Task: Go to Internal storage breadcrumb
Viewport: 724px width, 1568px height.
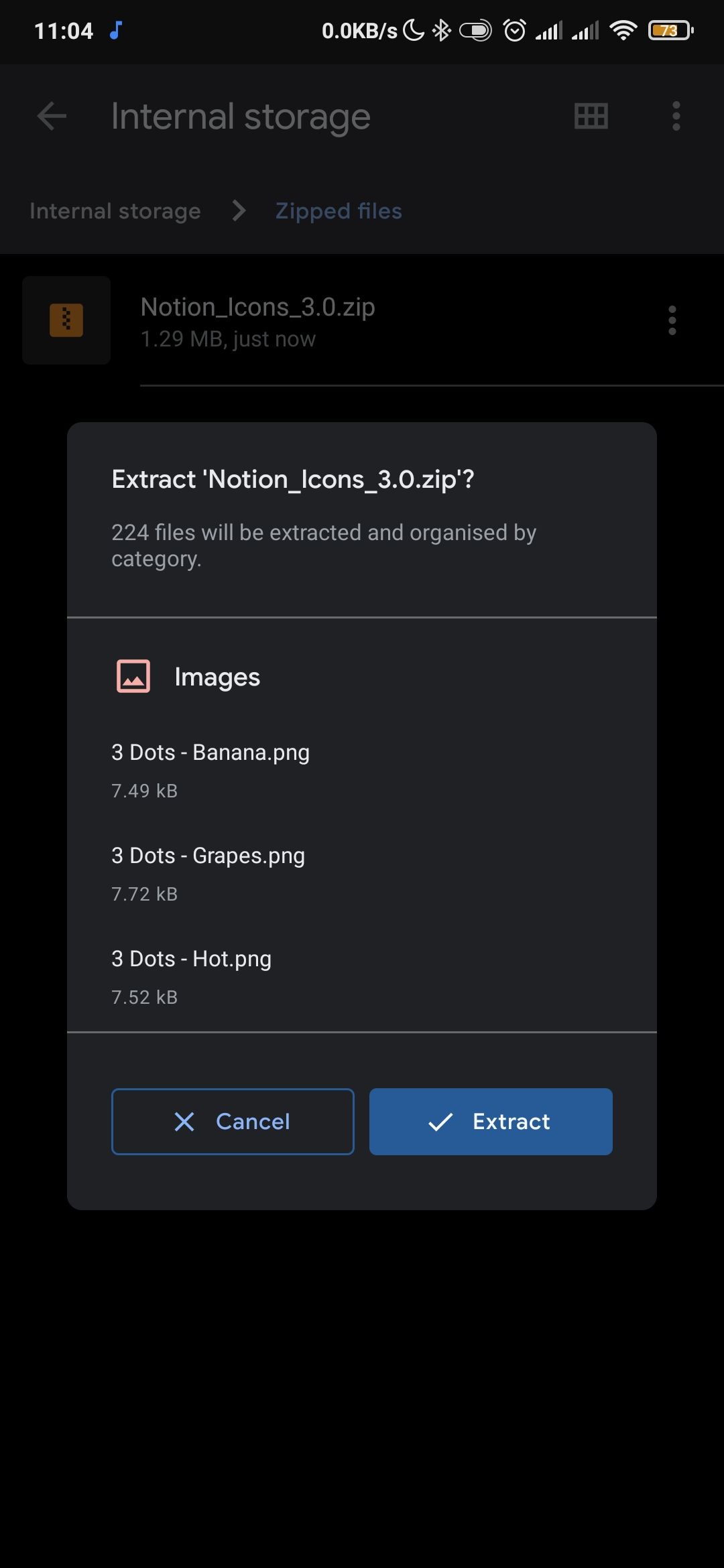Action: click(115, 211)
